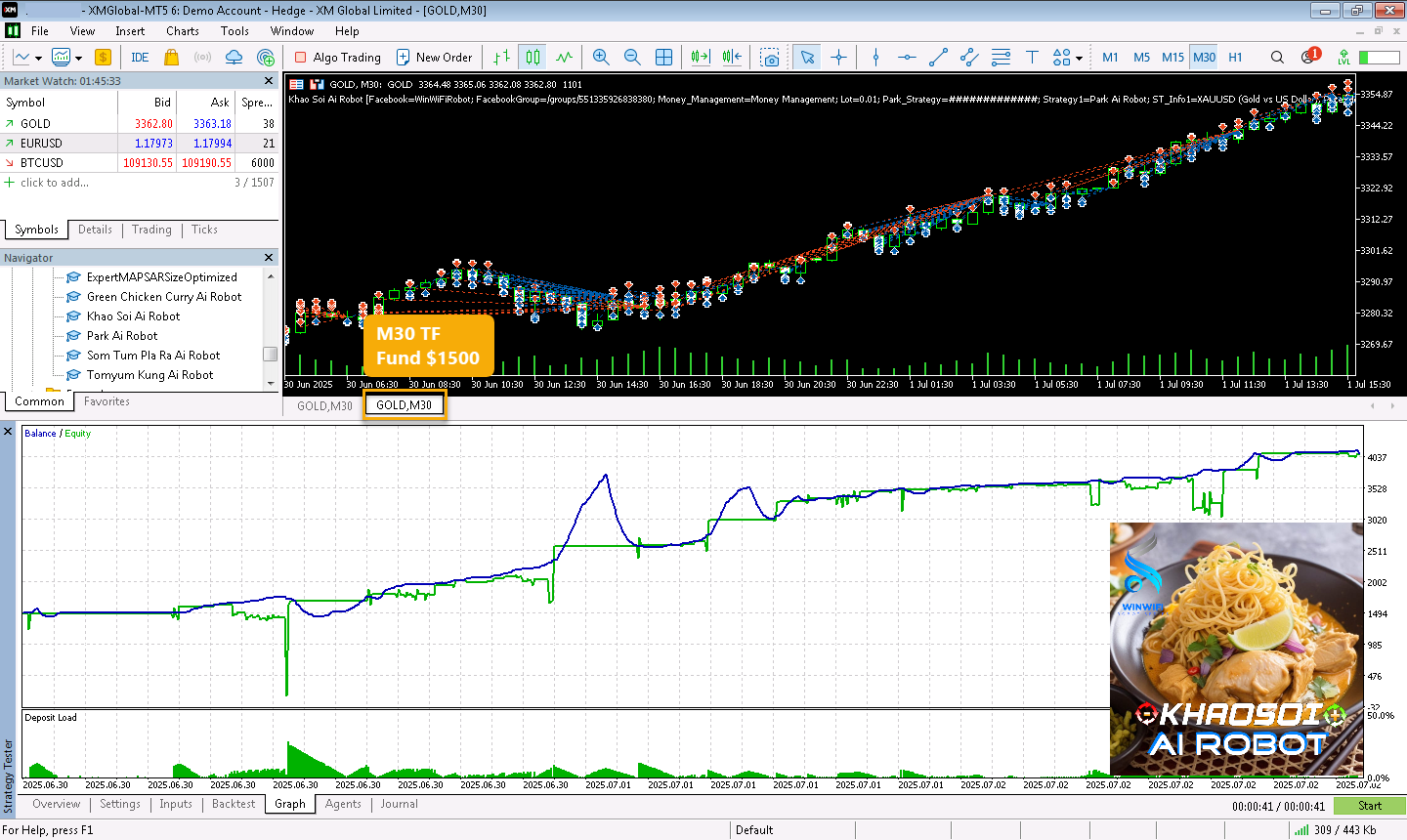The width and height of the screenshot is (1407, 840).
Task: Open the chart profiles icon
Action: pos(62,57)
